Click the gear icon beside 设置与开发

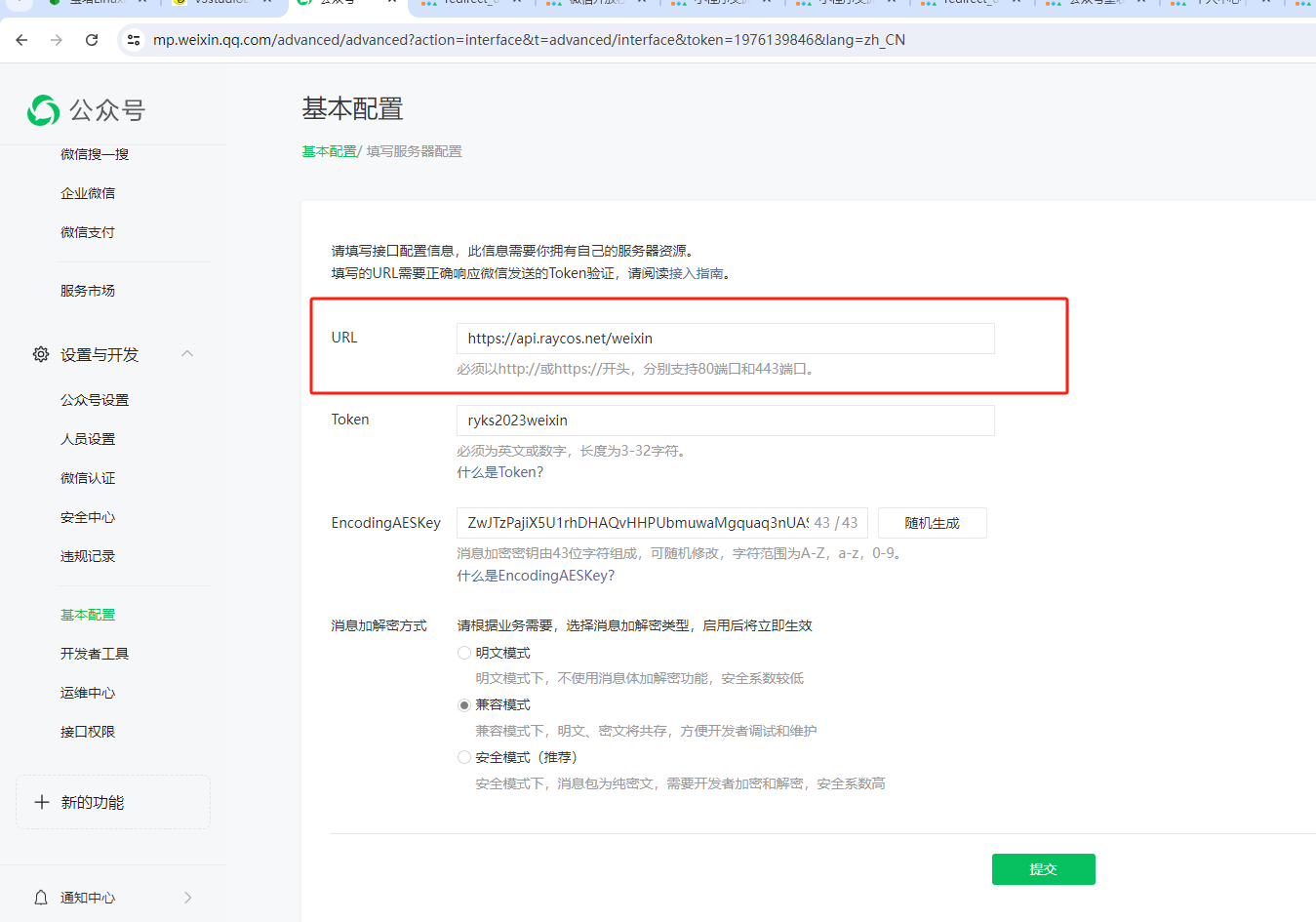(41, 354)
